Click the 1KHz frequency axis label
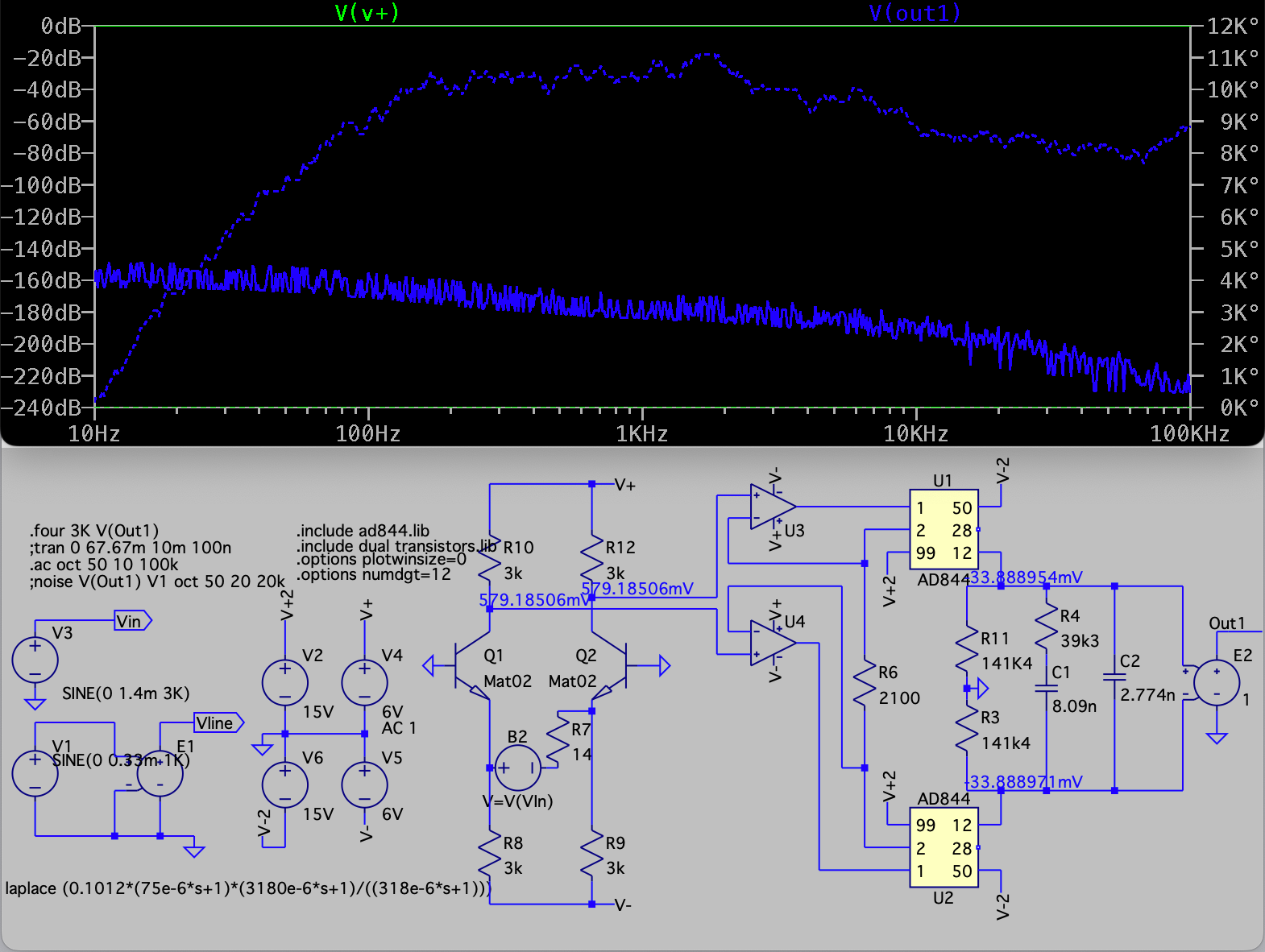The width and height of the screenshot is (1265, 952). pos(642,434)
